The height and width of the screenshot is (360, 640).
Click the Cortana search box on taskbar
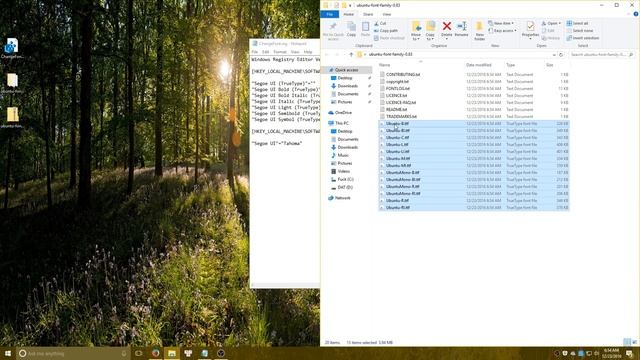(73, 353)
